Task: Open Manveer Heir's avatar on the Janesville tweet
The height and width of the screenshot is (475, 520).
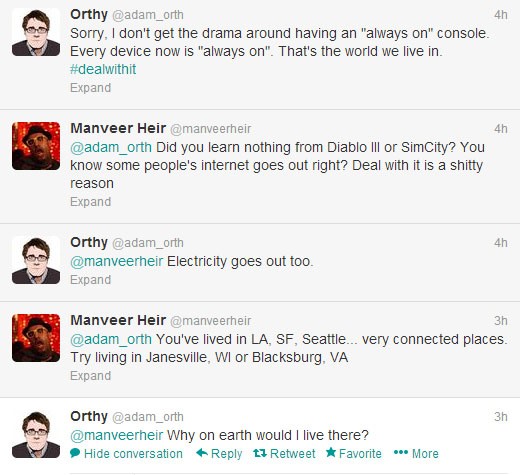Action: click(x=36, y=338)
